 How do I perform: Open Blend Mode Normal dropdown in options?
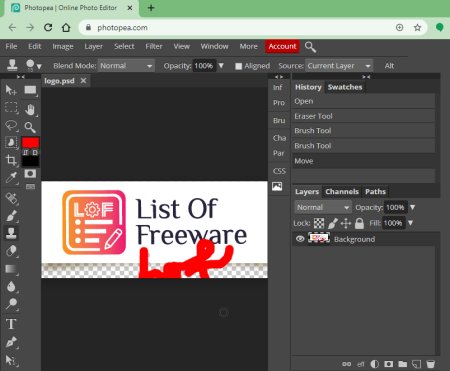point(126,66)
